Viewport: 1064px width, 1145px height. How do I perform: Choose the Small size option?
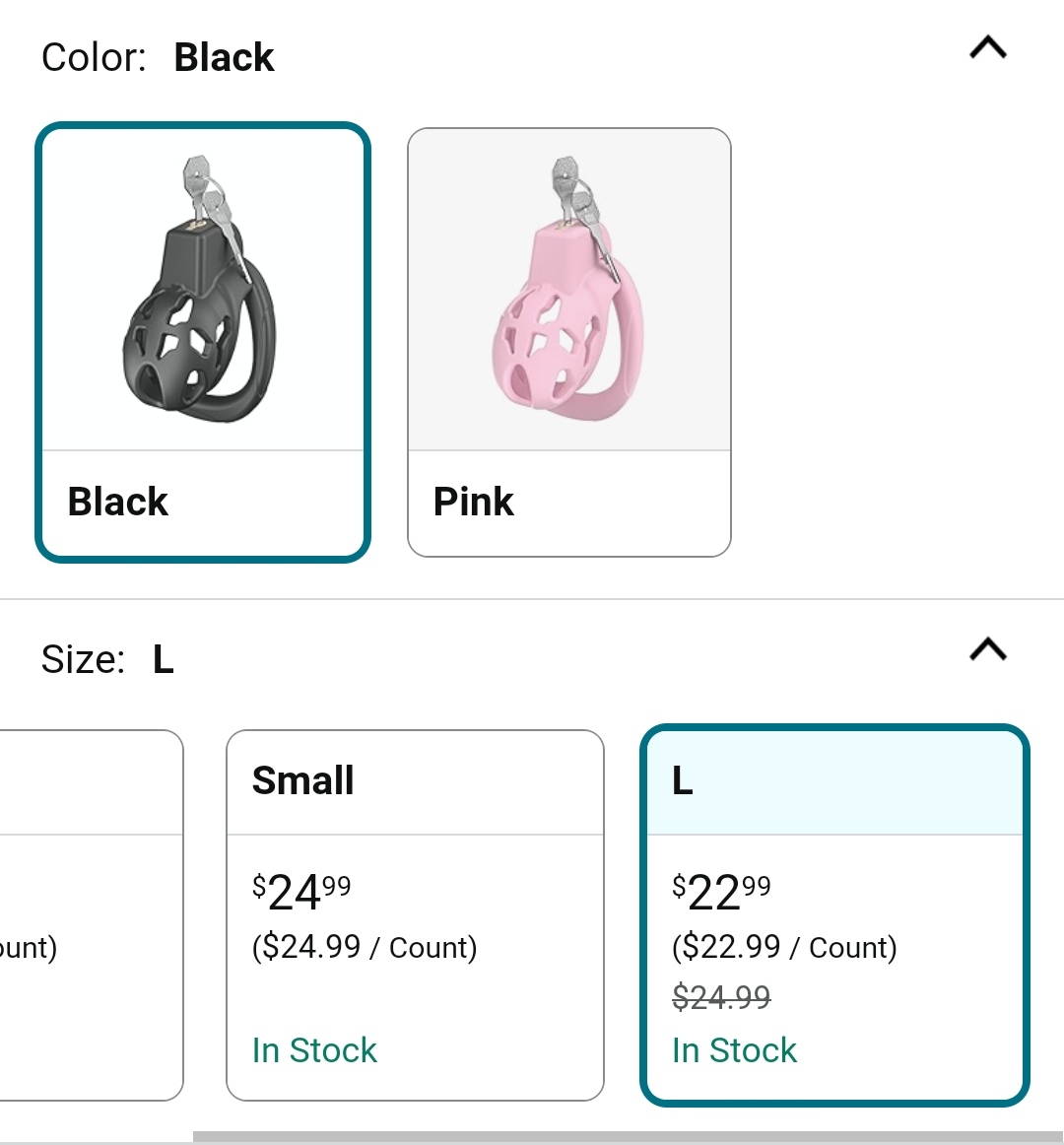(x=415, y=915)
